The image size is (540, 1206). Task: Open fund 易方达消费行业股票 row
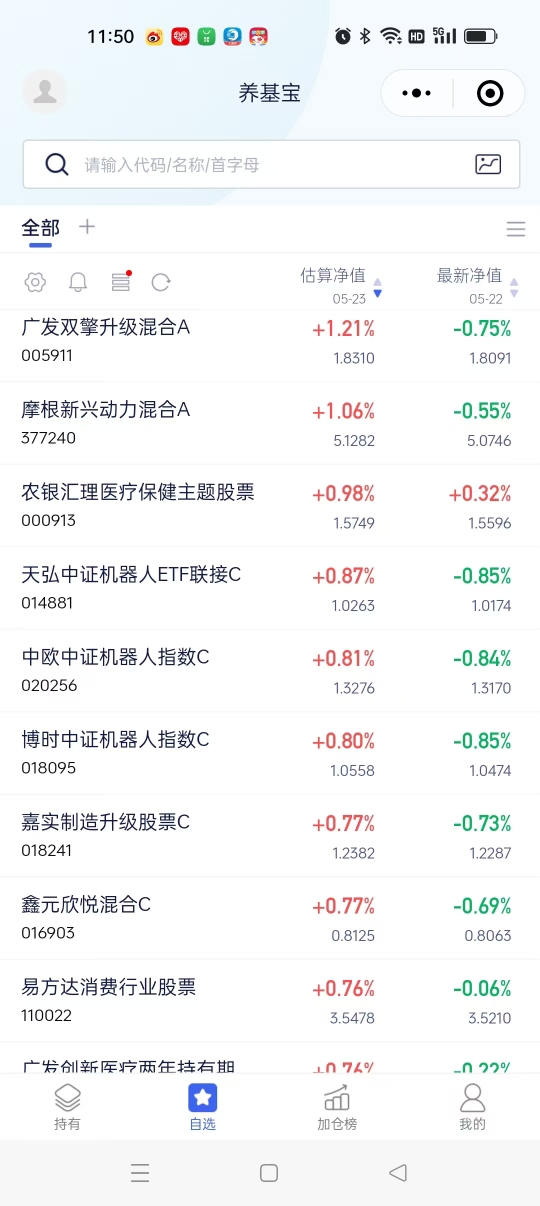click(270, 1000)
